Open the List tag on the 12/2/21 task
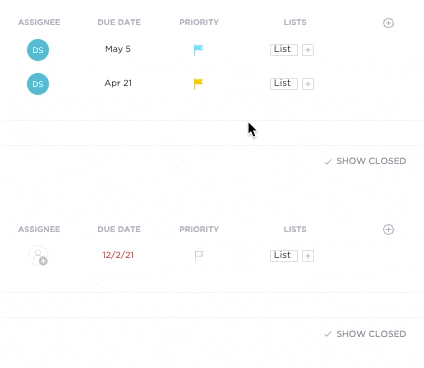Viewport: 424px width, 368px height. 284,256
